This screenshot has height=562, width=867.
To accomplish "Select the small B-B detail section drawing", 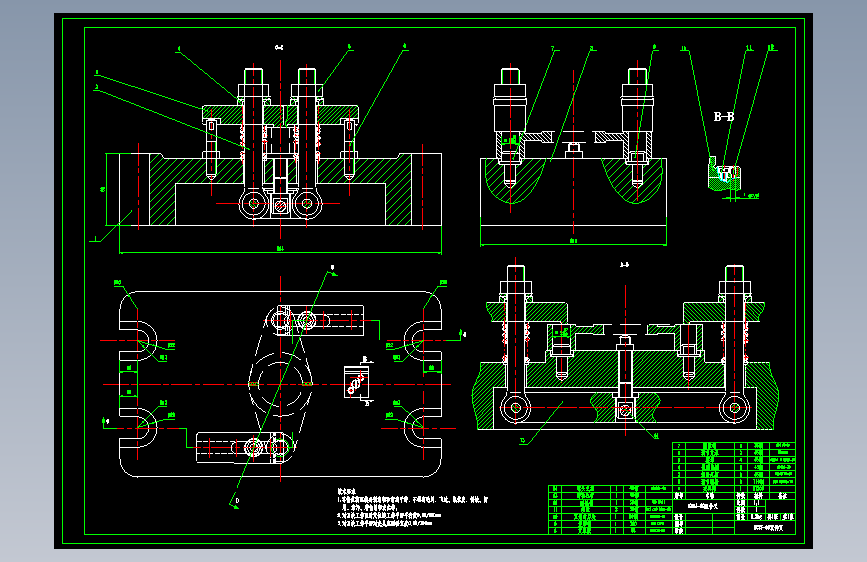I will [x=724, y=174].
